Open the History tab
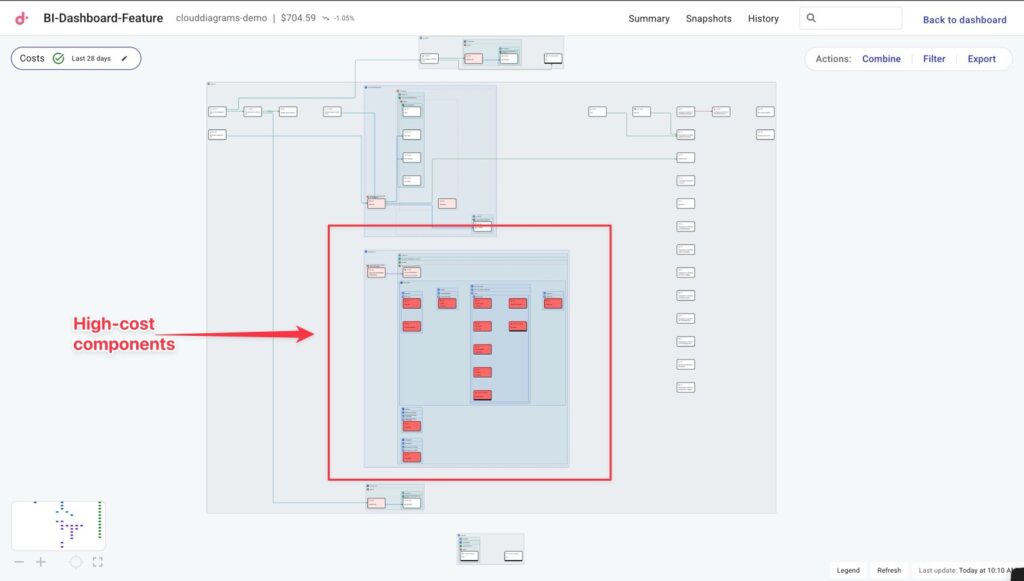The image size is (1024, 581). 763,19
